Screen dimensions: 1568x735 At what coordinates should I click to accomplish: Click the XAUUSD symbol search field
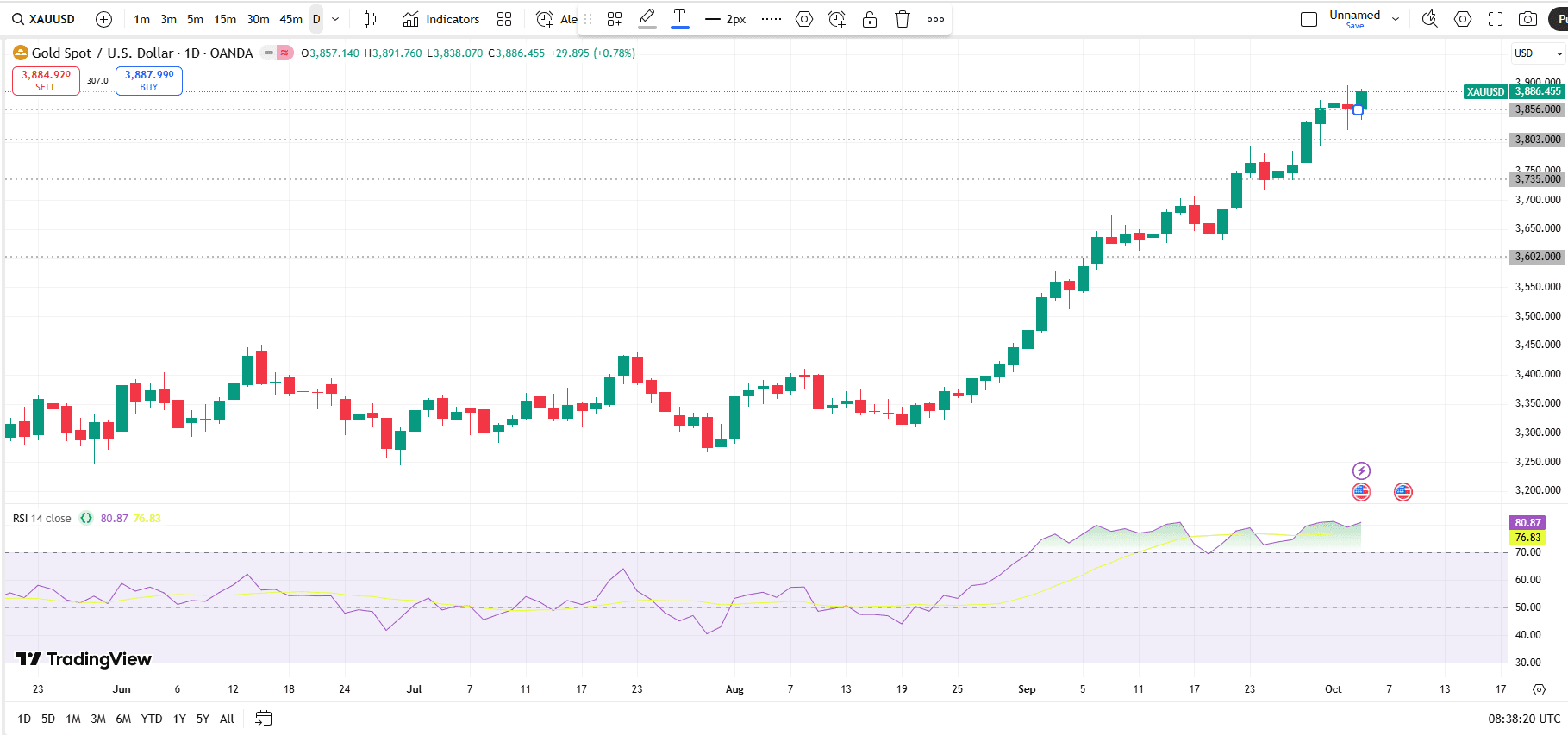pyautogui.click(x=44, y=19)
